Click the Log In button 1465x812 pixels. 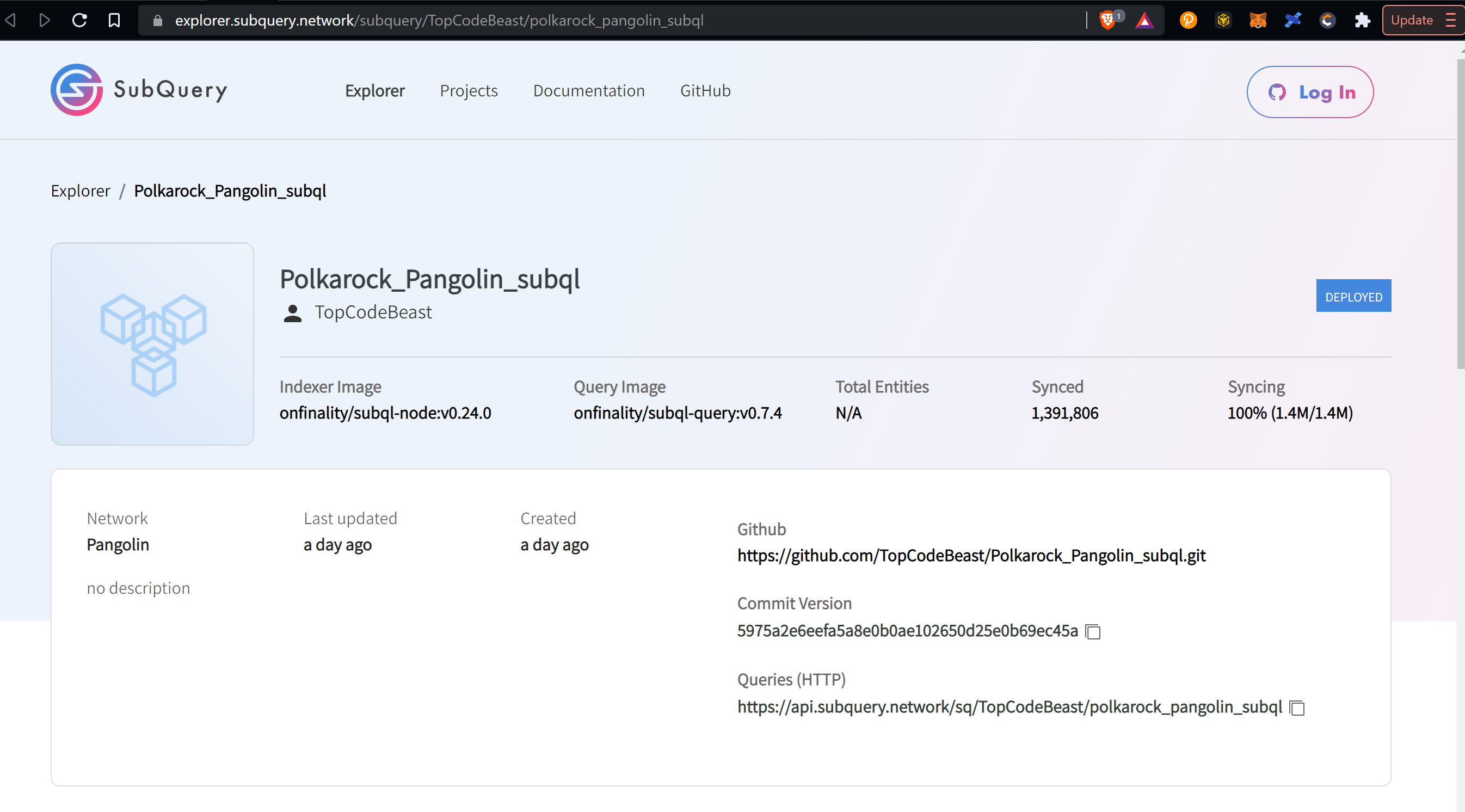click(1310, 92)
